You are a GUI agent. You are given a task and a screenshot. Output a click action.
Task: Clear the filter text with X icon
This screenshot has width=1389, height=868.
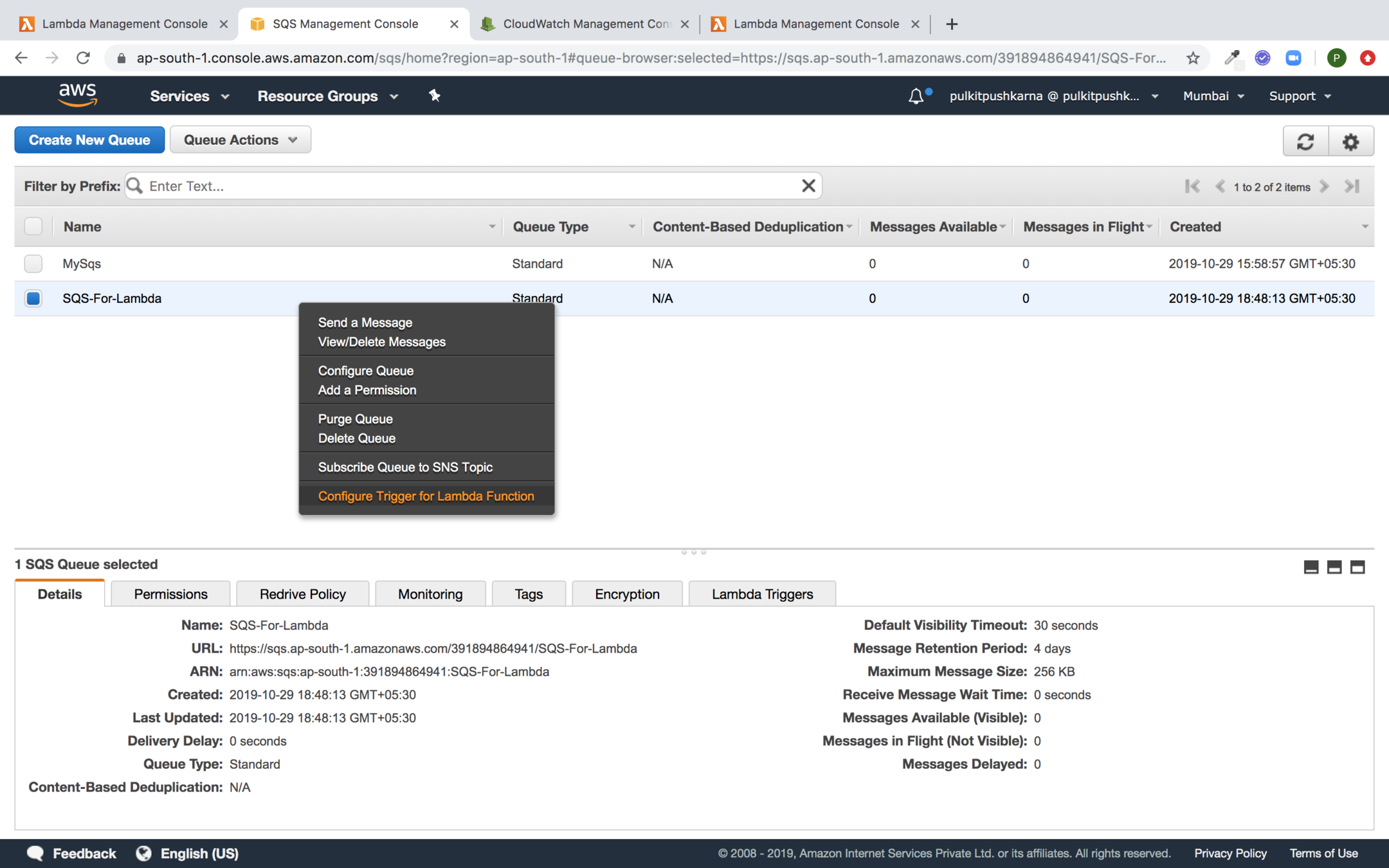click(808, 186)
